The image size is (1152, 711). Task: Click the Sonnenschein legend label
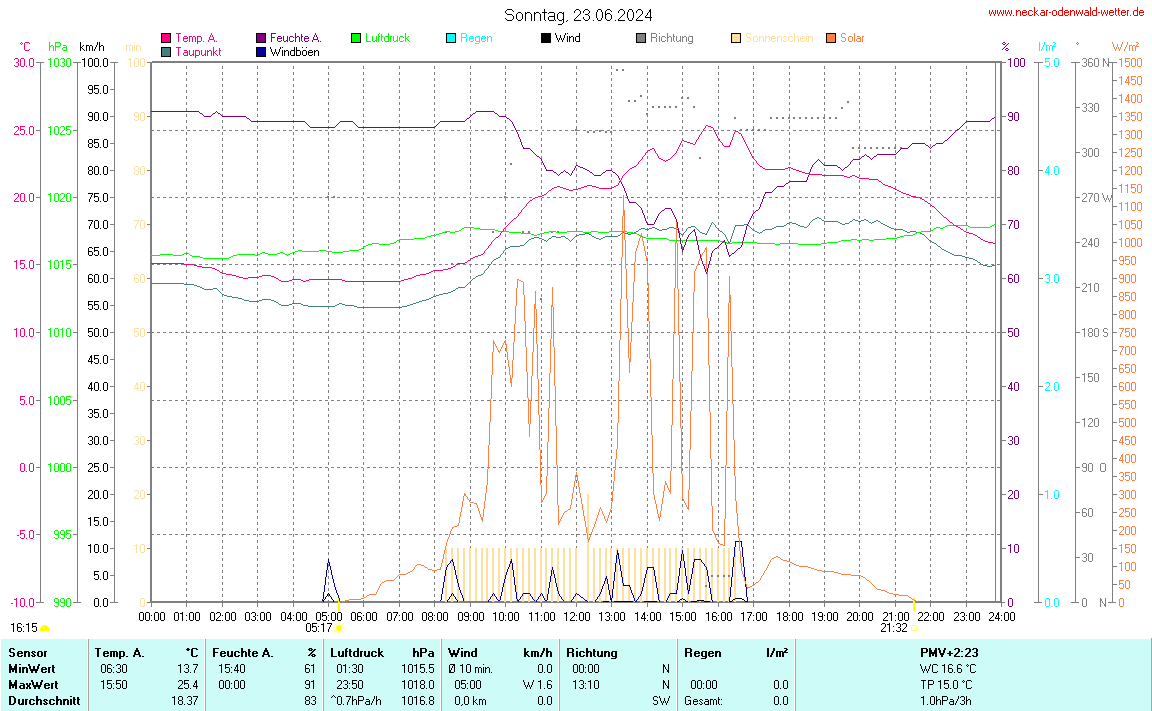click(779, 38)
